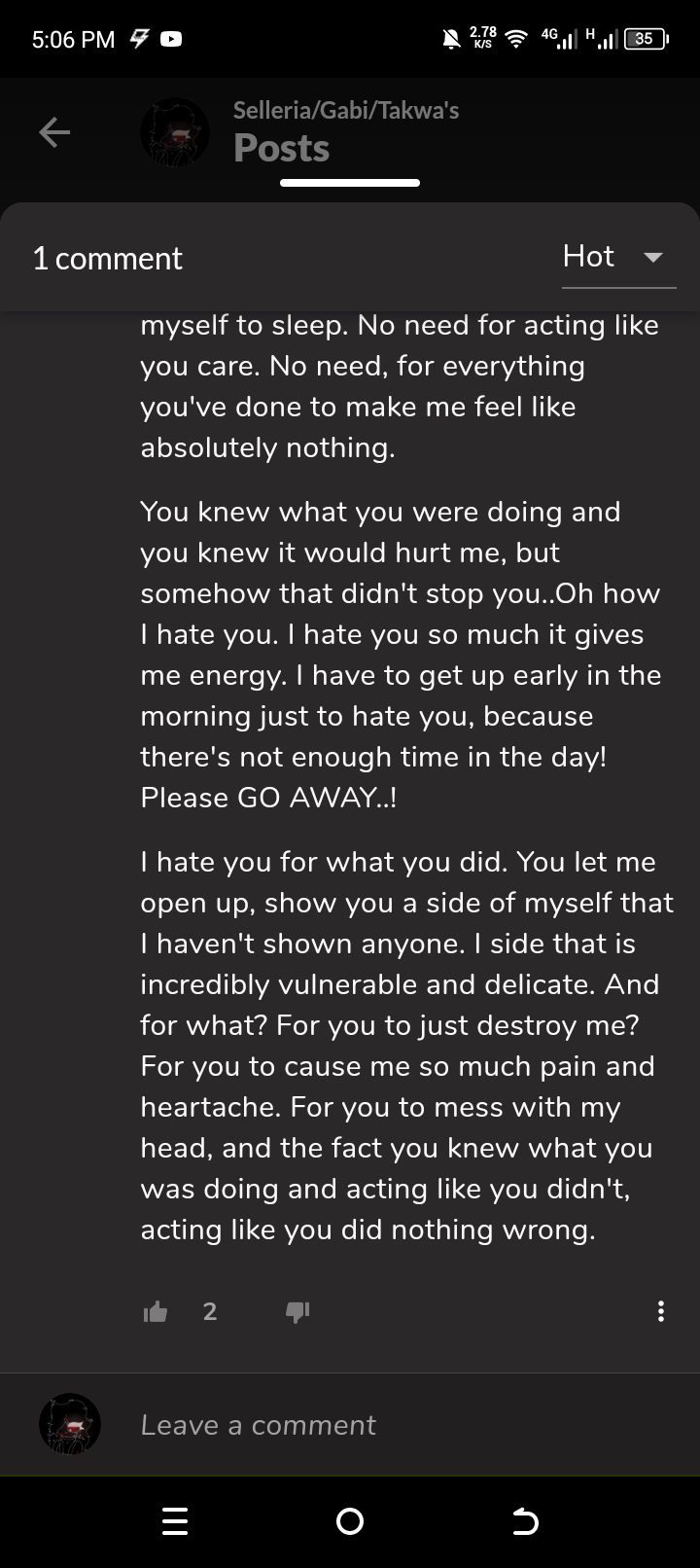Open the comment's three-dot options menu
Image resolution: width=700 pixels, height=1568 pixels.
tap(661, 1311)
